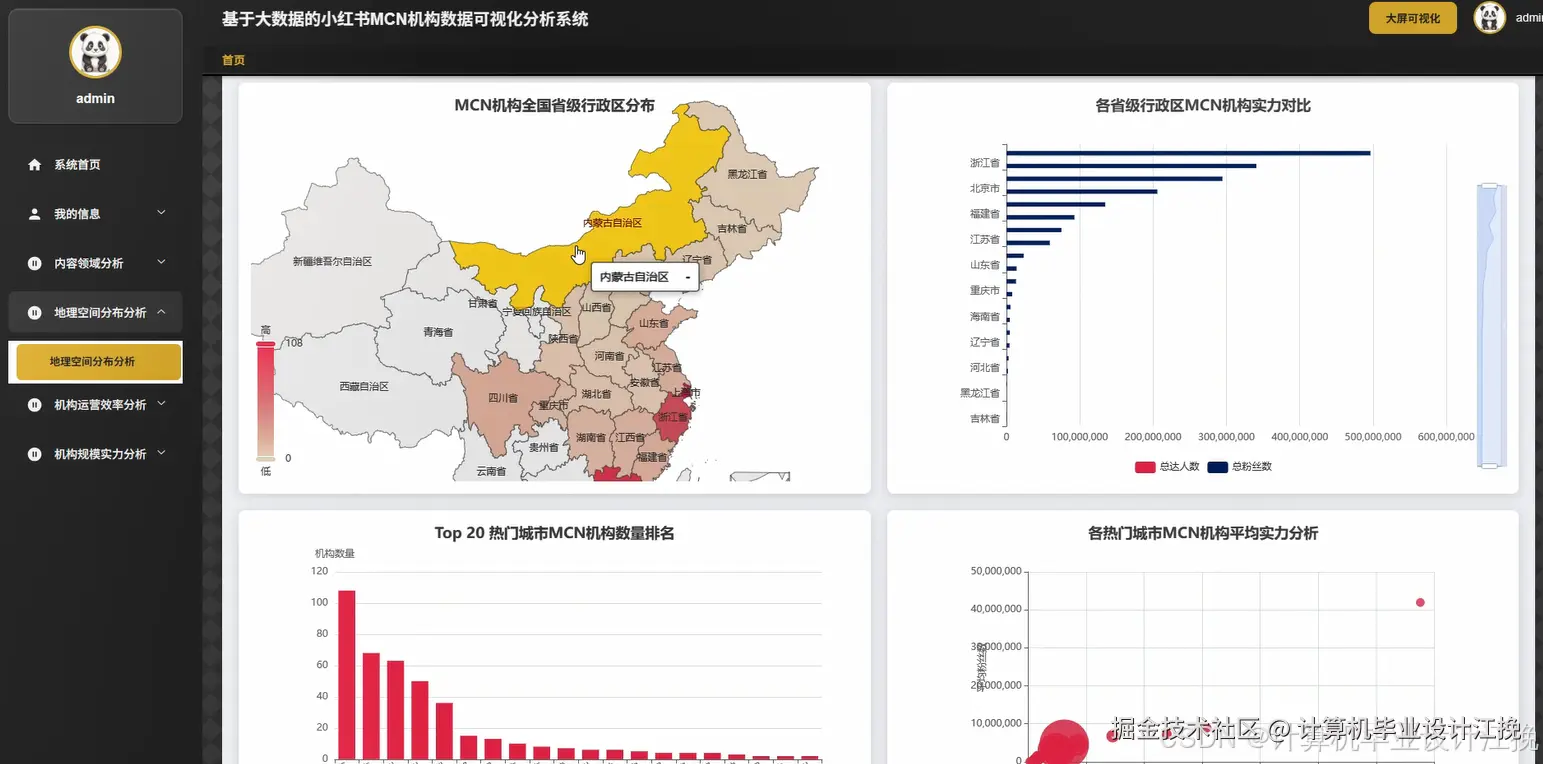This screenshot has width=1543, height=764.
Task: Toggle the 总粉丝数 legend series
Action: tap(1240, 467)
